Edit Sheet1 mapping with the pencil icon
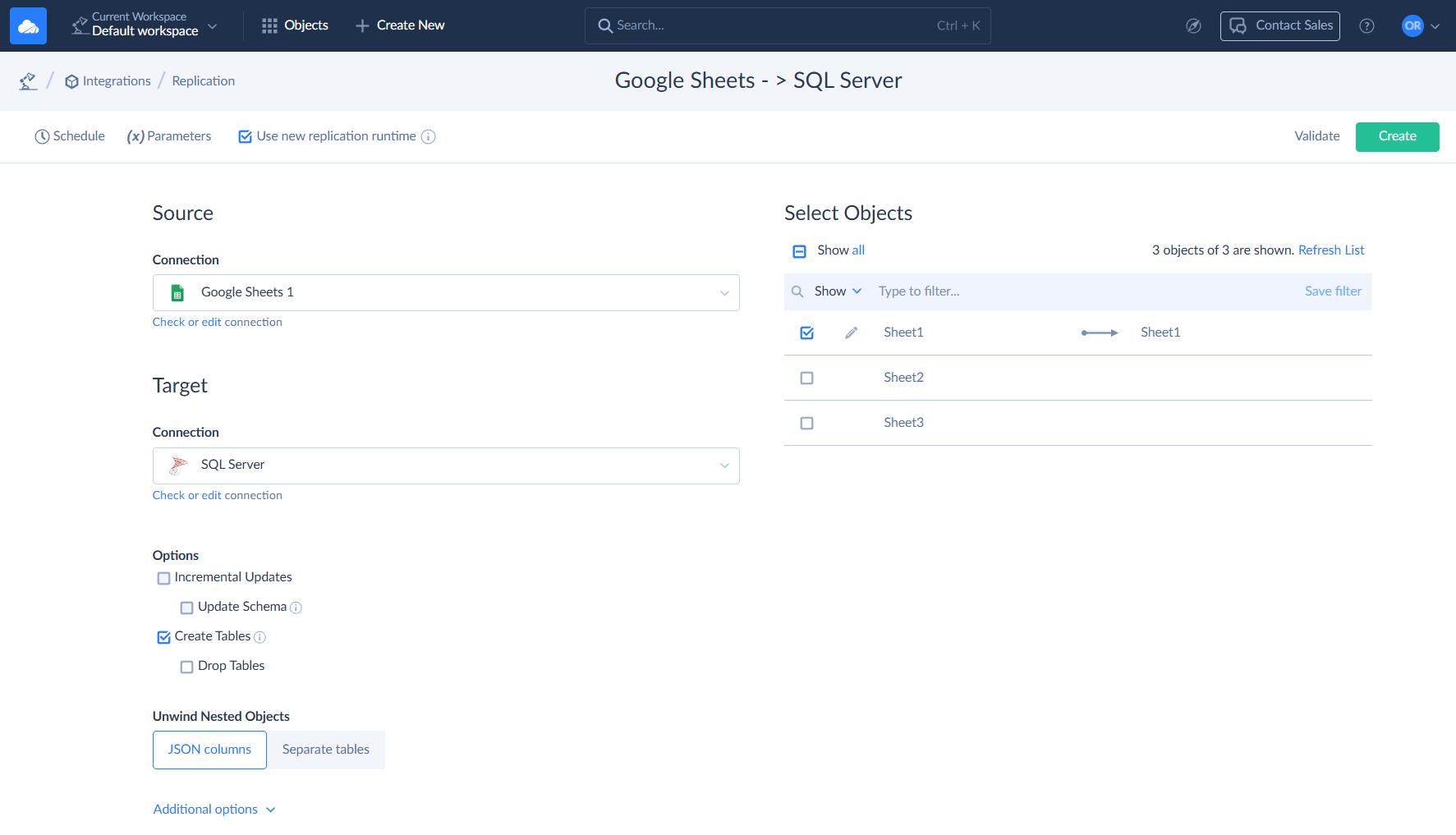Screen dimensions: 1456x835 [x=851, y=333]
